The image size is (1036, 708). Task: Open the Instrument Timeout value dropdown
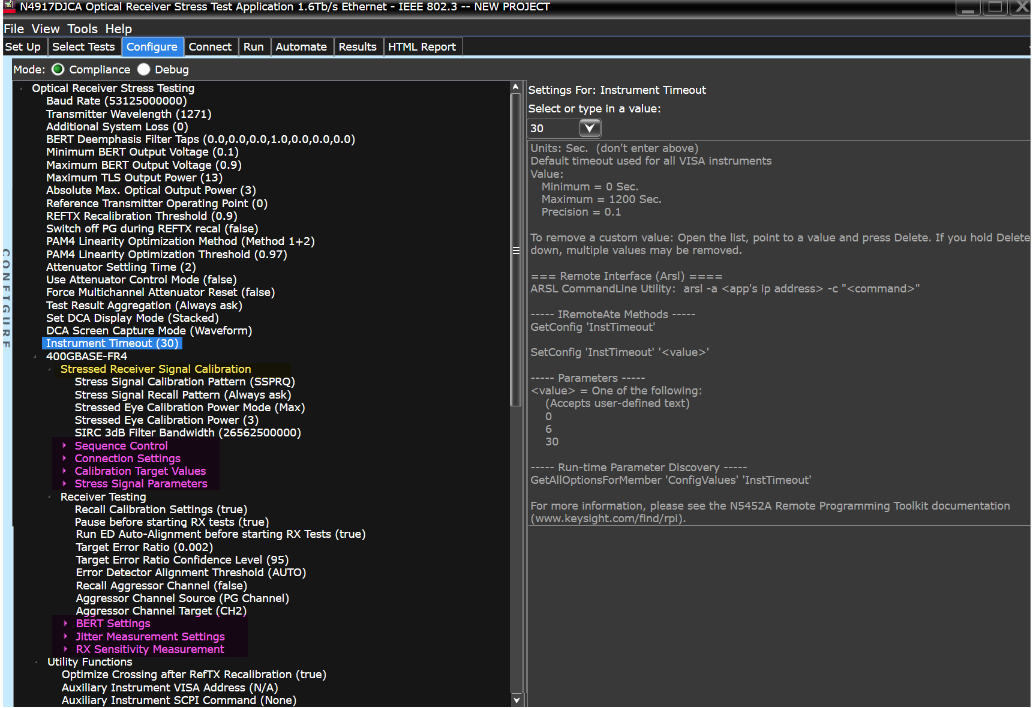click(589, 128)
